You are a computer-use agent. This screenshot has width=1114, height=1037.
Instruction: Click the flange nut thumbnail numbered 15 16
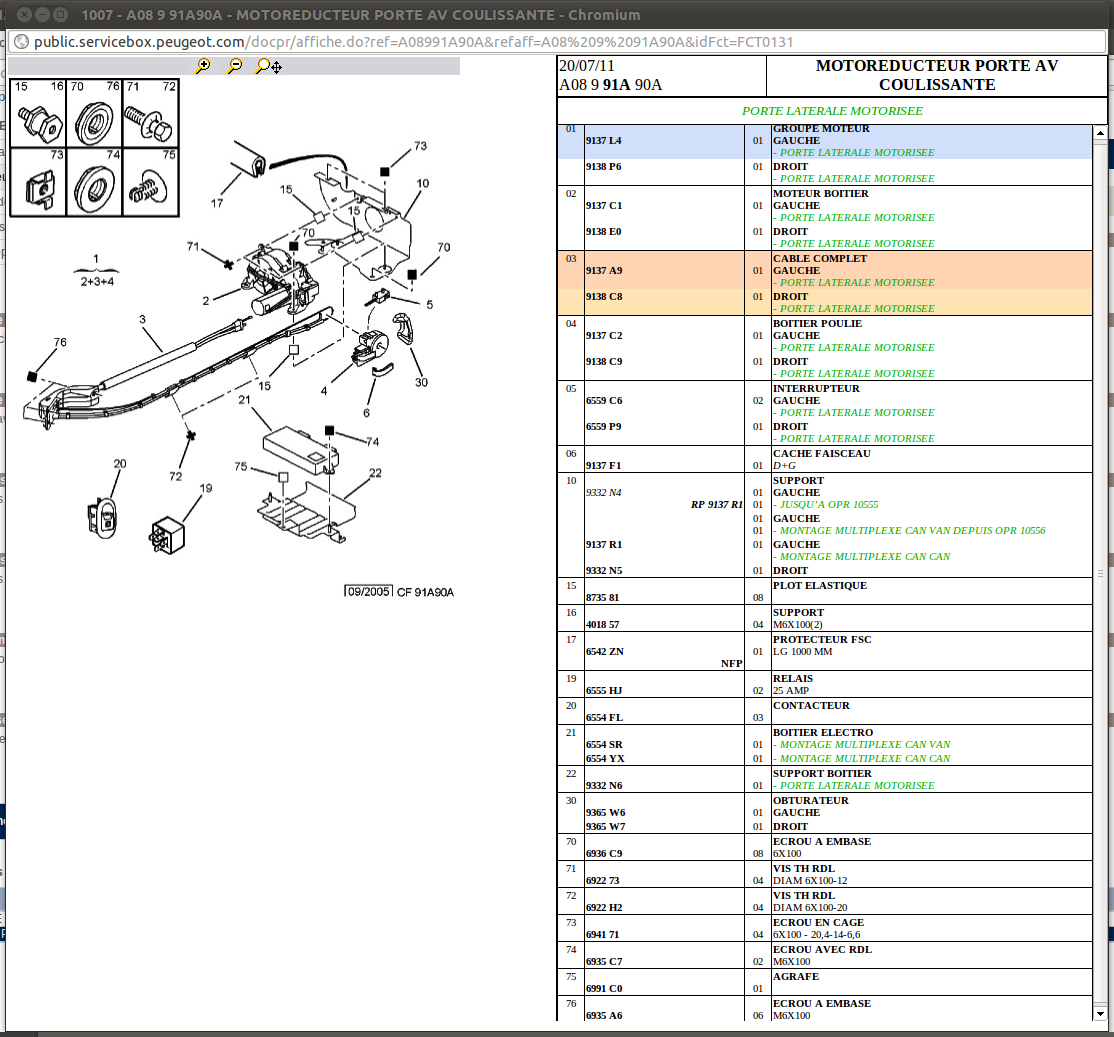point(38,114)
